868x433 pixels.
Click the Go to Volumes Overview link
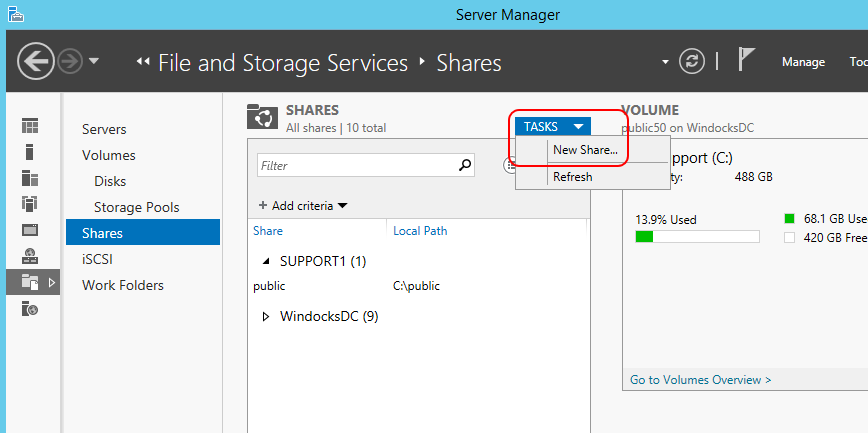pos(701,380)
